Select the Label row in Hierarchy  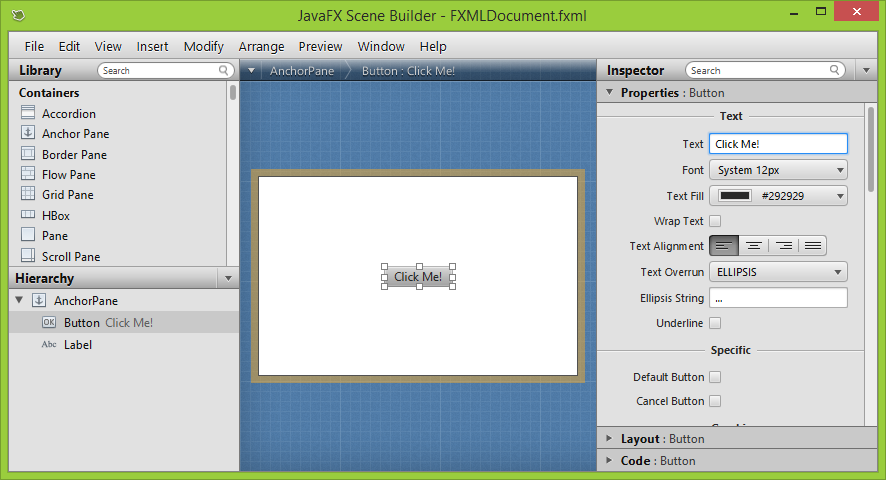pos(124,344)
